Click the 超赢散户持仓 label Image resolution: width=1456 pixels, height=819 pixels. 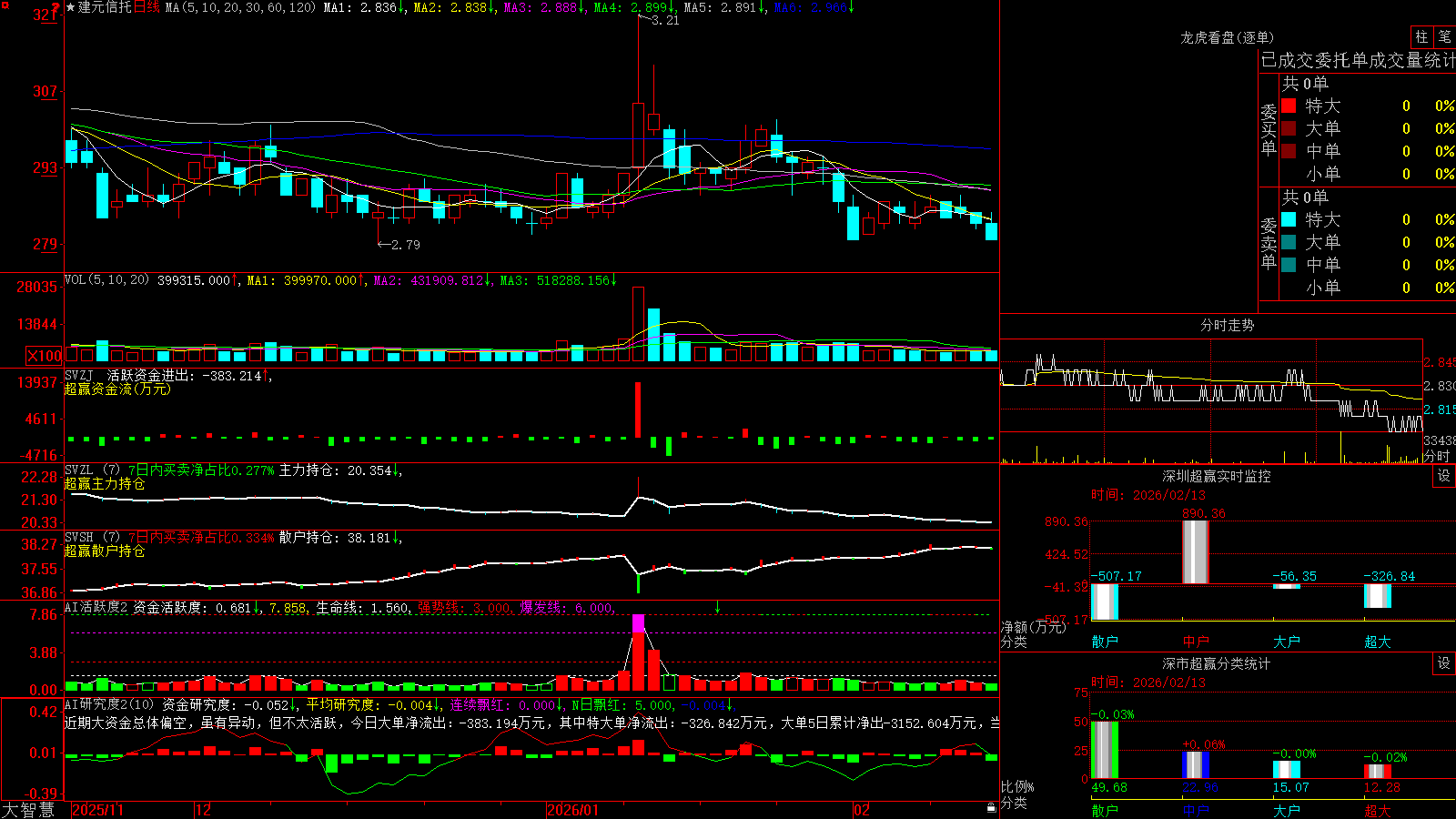point(105,551)
